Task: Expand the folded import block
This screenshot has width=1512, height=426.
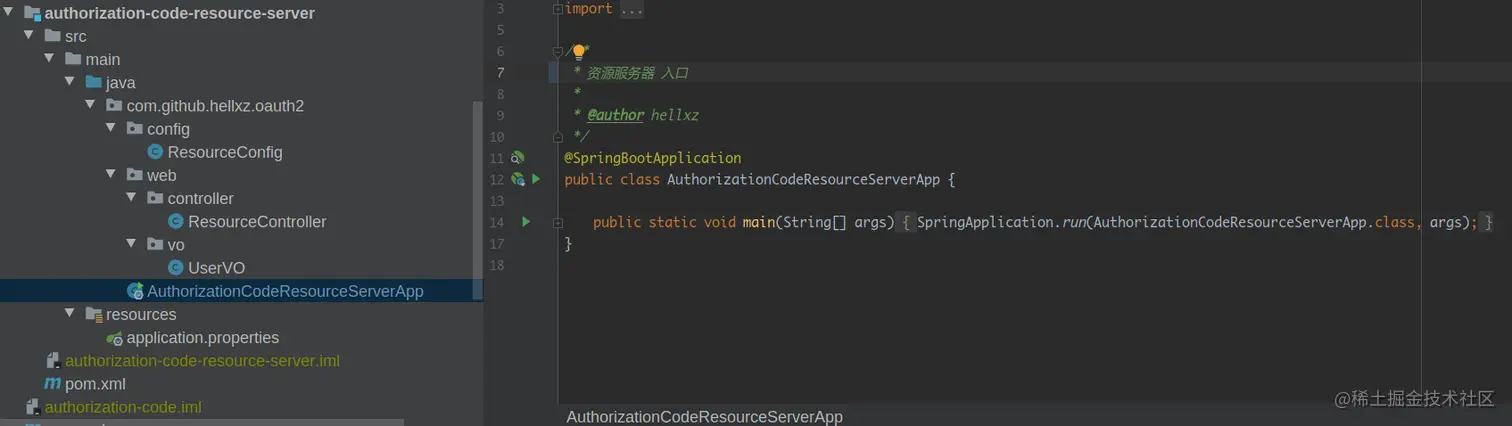Action: pos(558,8)
